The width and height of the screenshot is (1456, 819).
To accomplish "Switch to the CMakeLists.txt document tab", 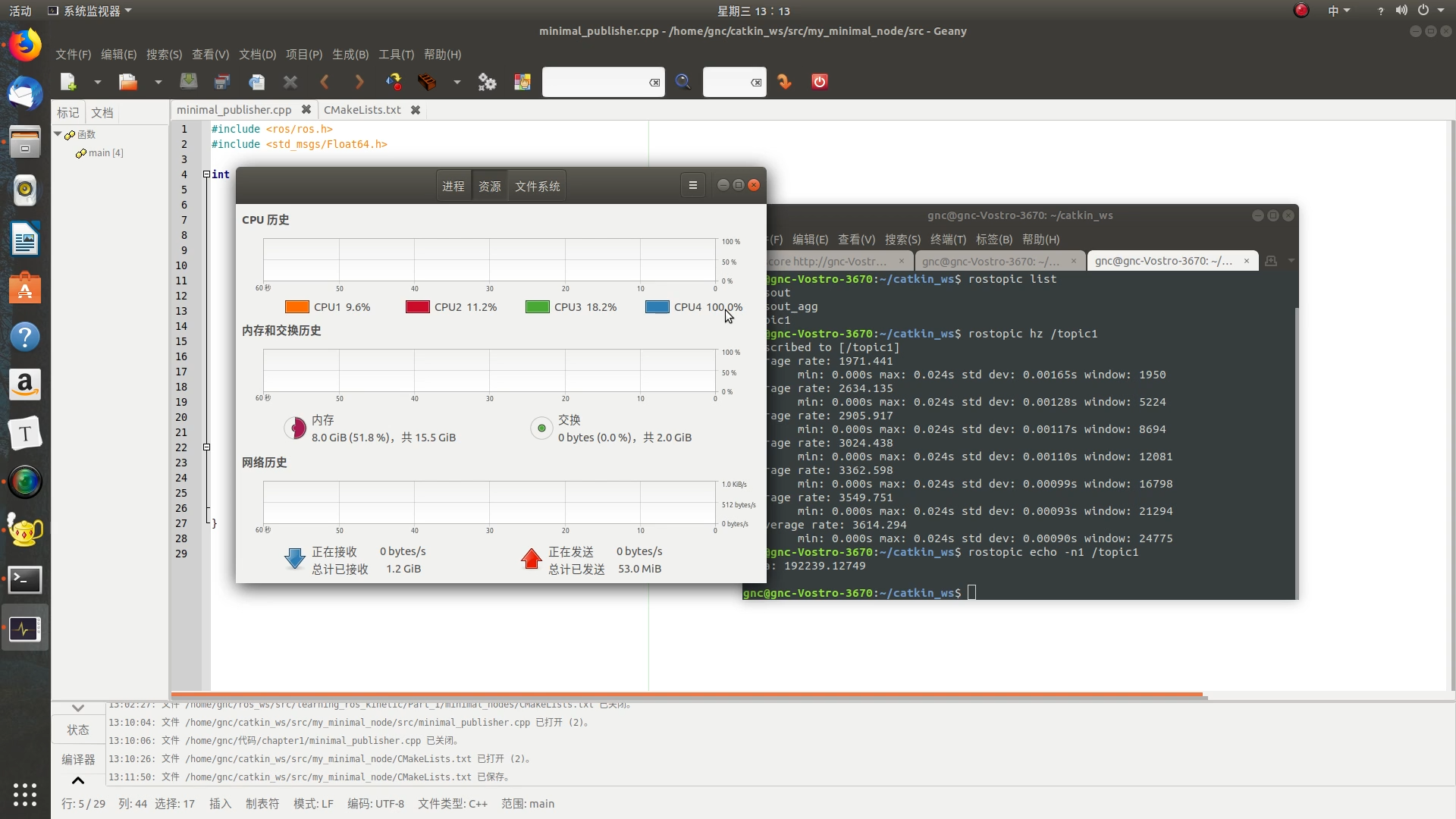I will tap(362, 110).
